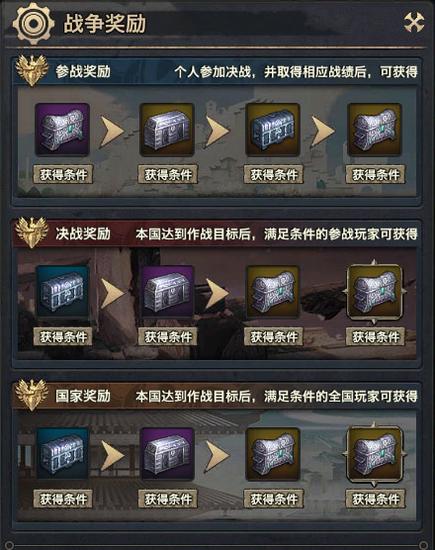
Task: Open 获得条件 under second 决战奖励 chest
Action: [168, 336]
